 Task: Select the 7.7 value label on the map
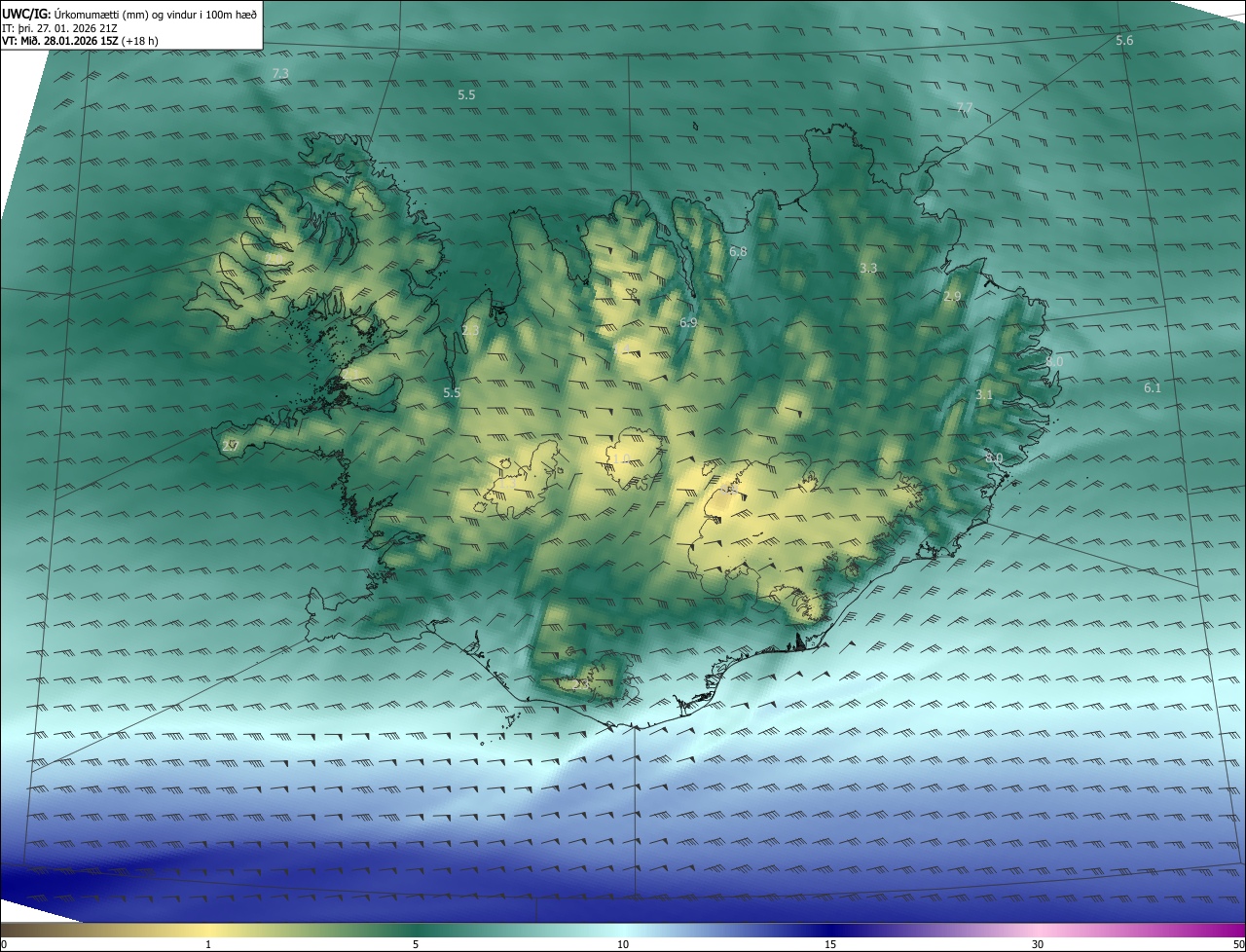[x=964, y=107]
